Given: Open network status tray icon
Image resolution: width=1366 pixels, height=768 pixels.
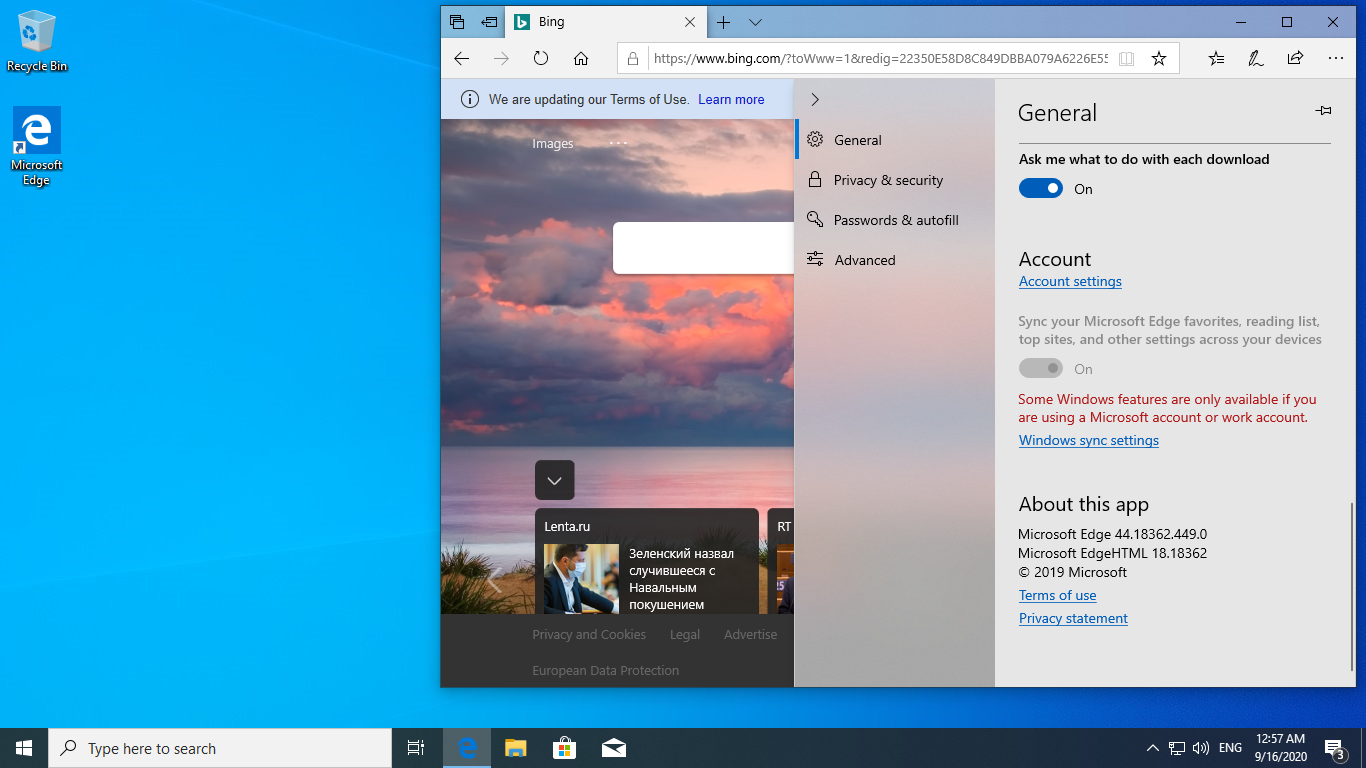Looking at the screenshot, I should 1177,748.
